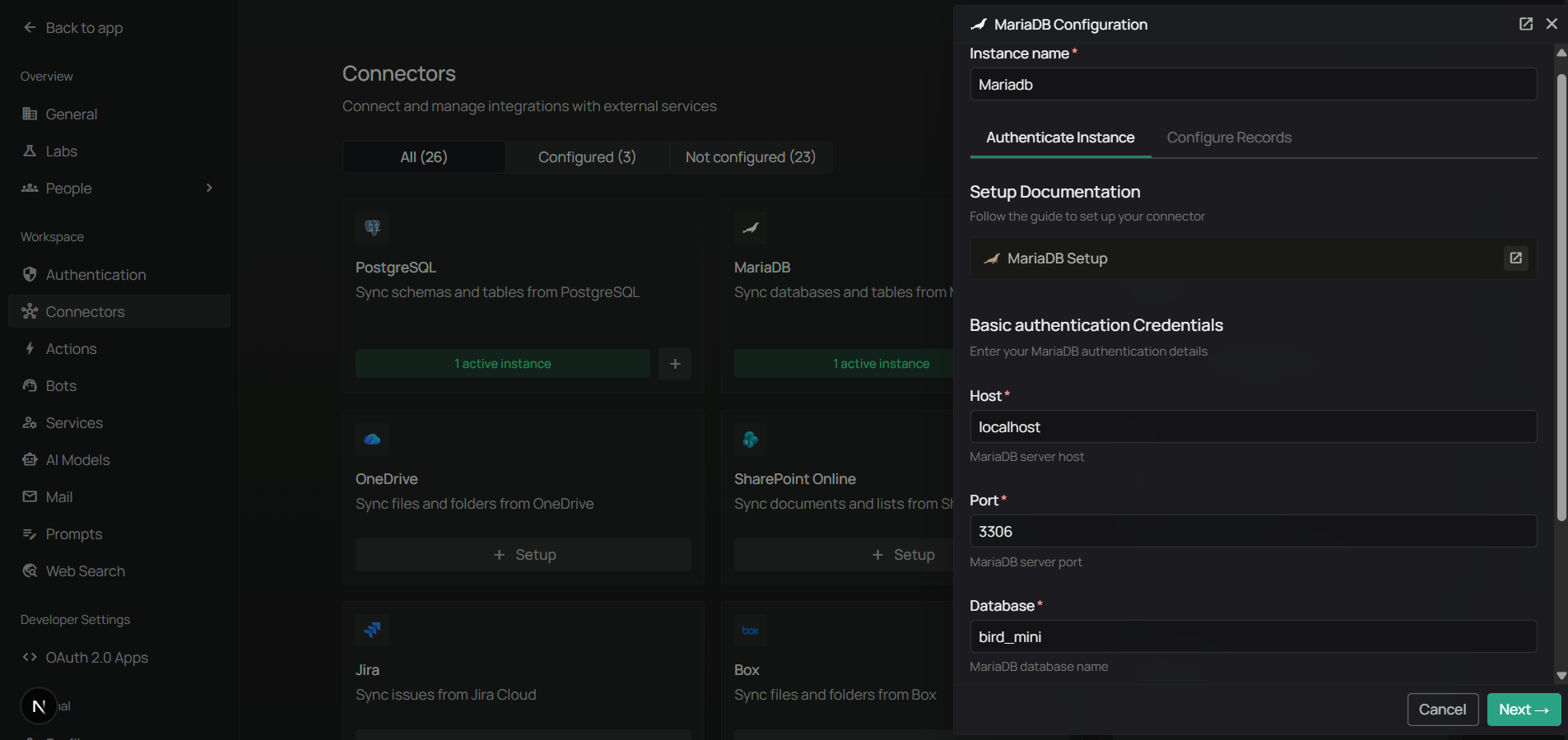Click the Host input field
Image resolution: width=1568 pixels, height=740 pixels.
[1253, 426]
